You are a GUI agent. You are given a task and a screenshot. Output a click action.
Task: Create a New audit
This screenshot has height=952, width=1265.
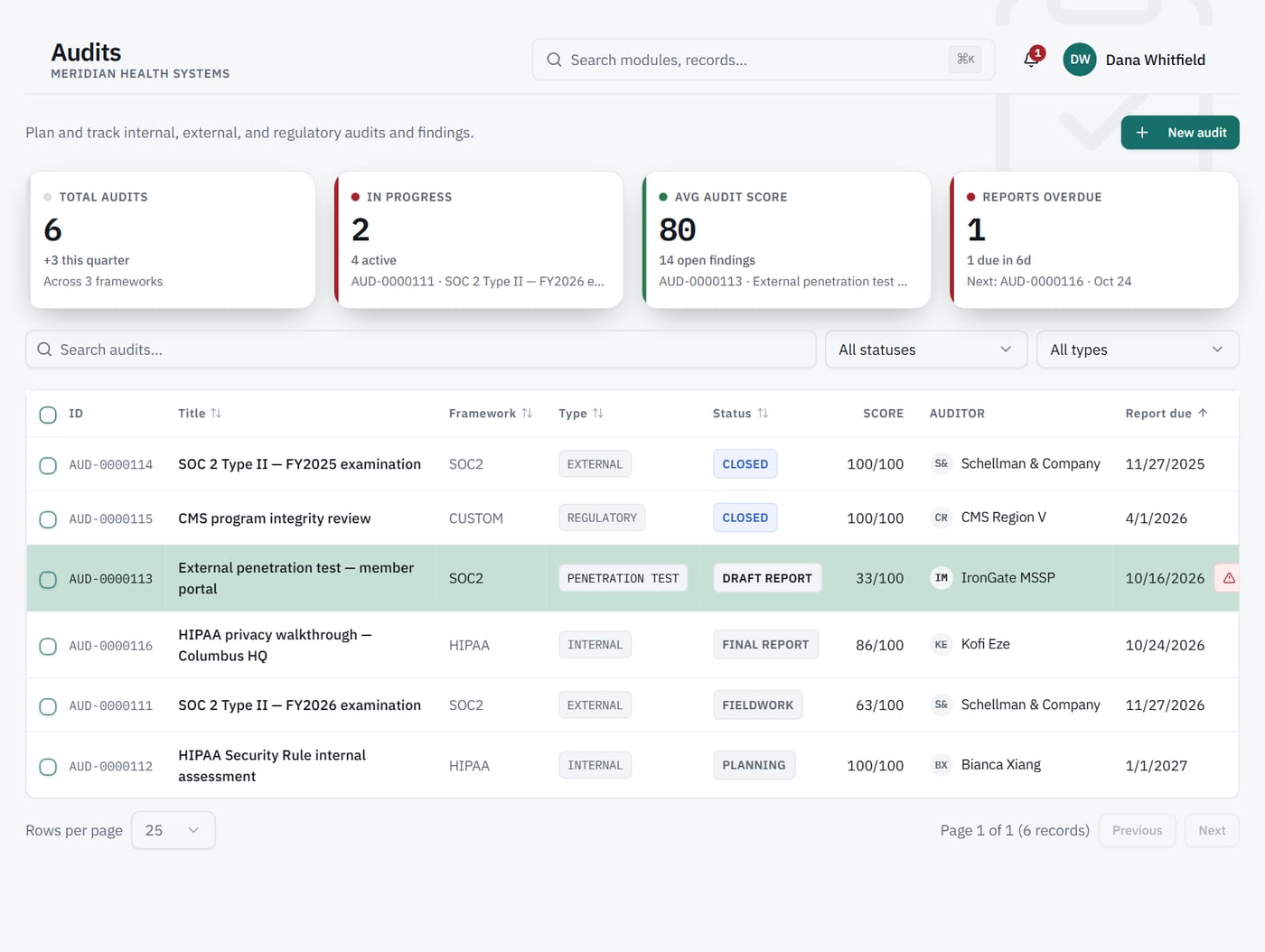pos(1180,133)
